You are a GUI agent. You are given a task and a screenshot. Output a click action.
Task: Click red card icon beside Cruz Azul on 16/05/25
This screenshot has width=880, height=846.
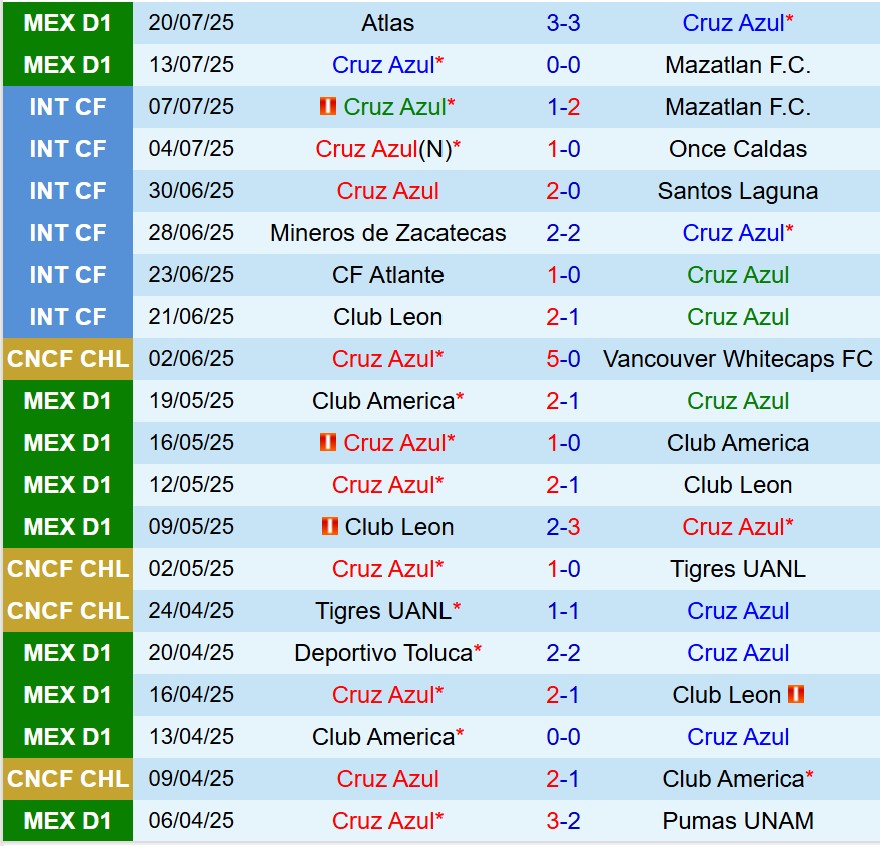click(328, 443)
